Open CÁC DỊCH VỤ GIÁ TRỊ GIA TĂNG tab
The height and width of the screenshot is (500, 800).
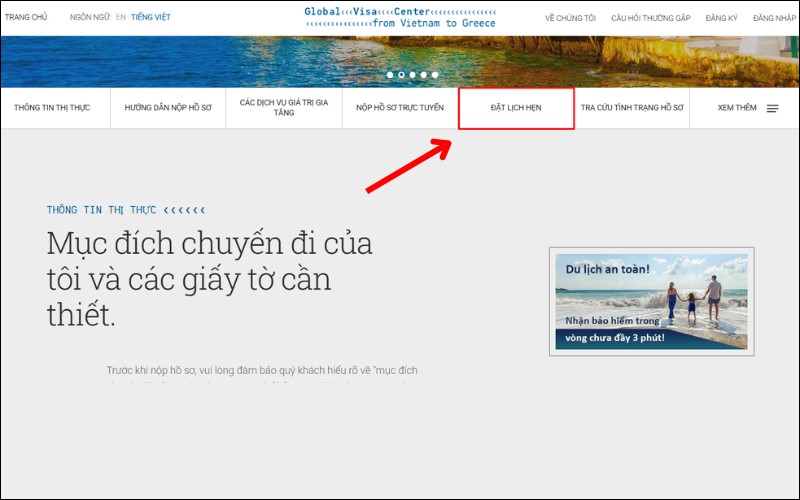click(x=284, y=108)
